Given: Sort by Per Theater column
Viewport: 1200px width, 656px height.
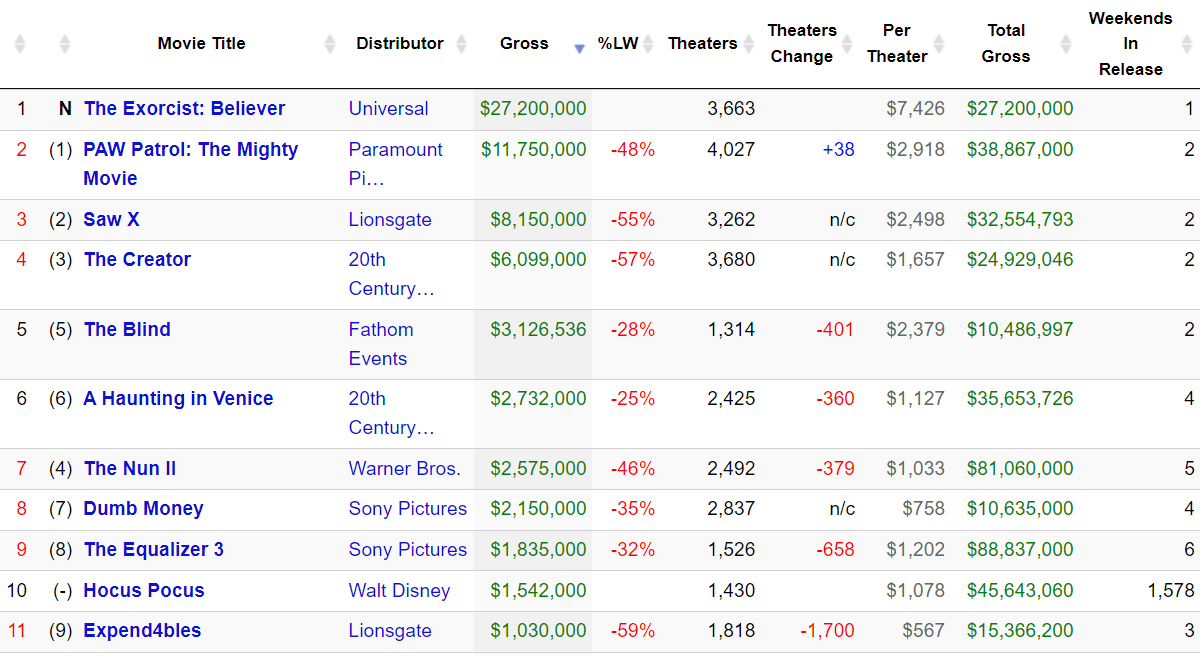Looking at the screenshot, I should pyautogui.click(x=897, y=44).
